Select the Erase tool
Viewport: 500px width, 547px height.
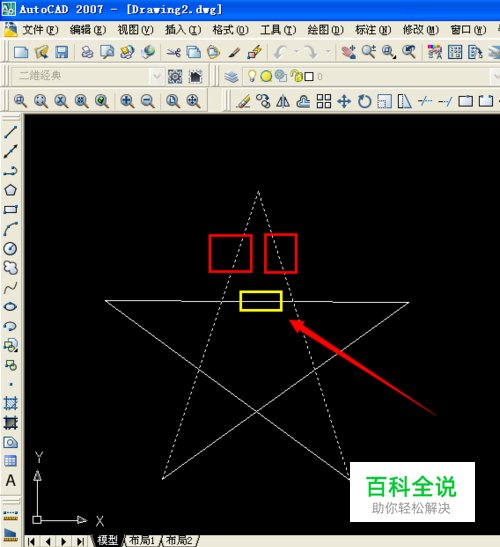[243, 102]
